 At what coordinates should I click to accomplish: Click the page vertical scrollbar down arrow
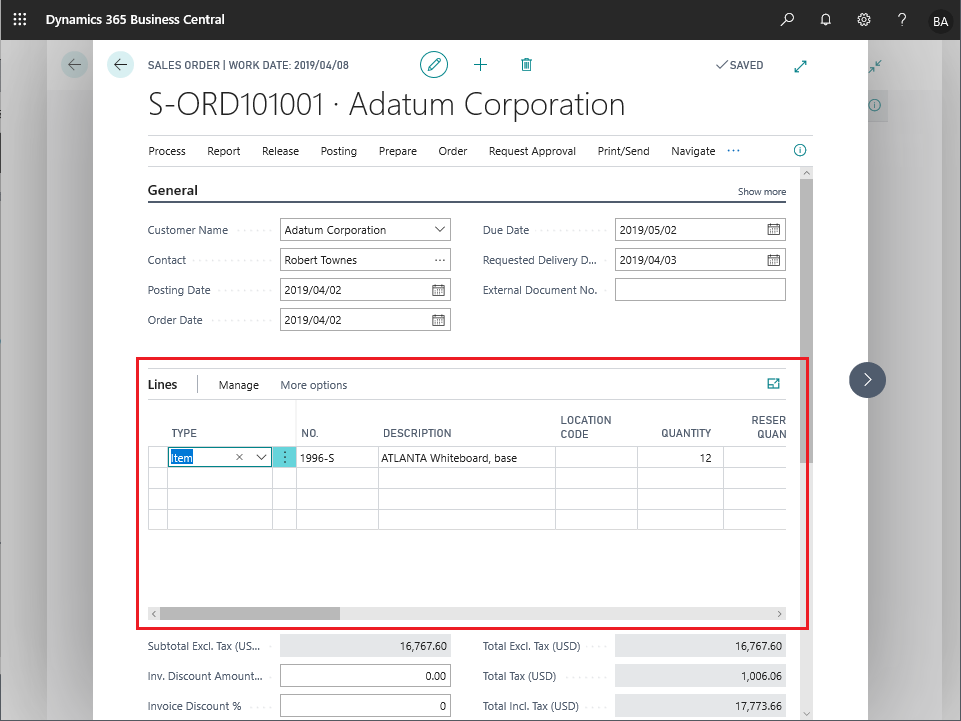click(x=806, y=714)
